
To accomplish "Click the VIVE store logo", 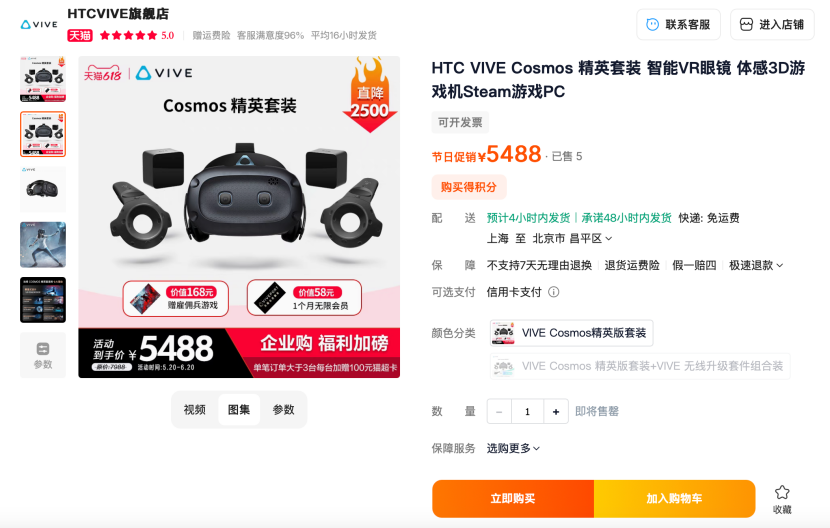I will coord(39,24).
